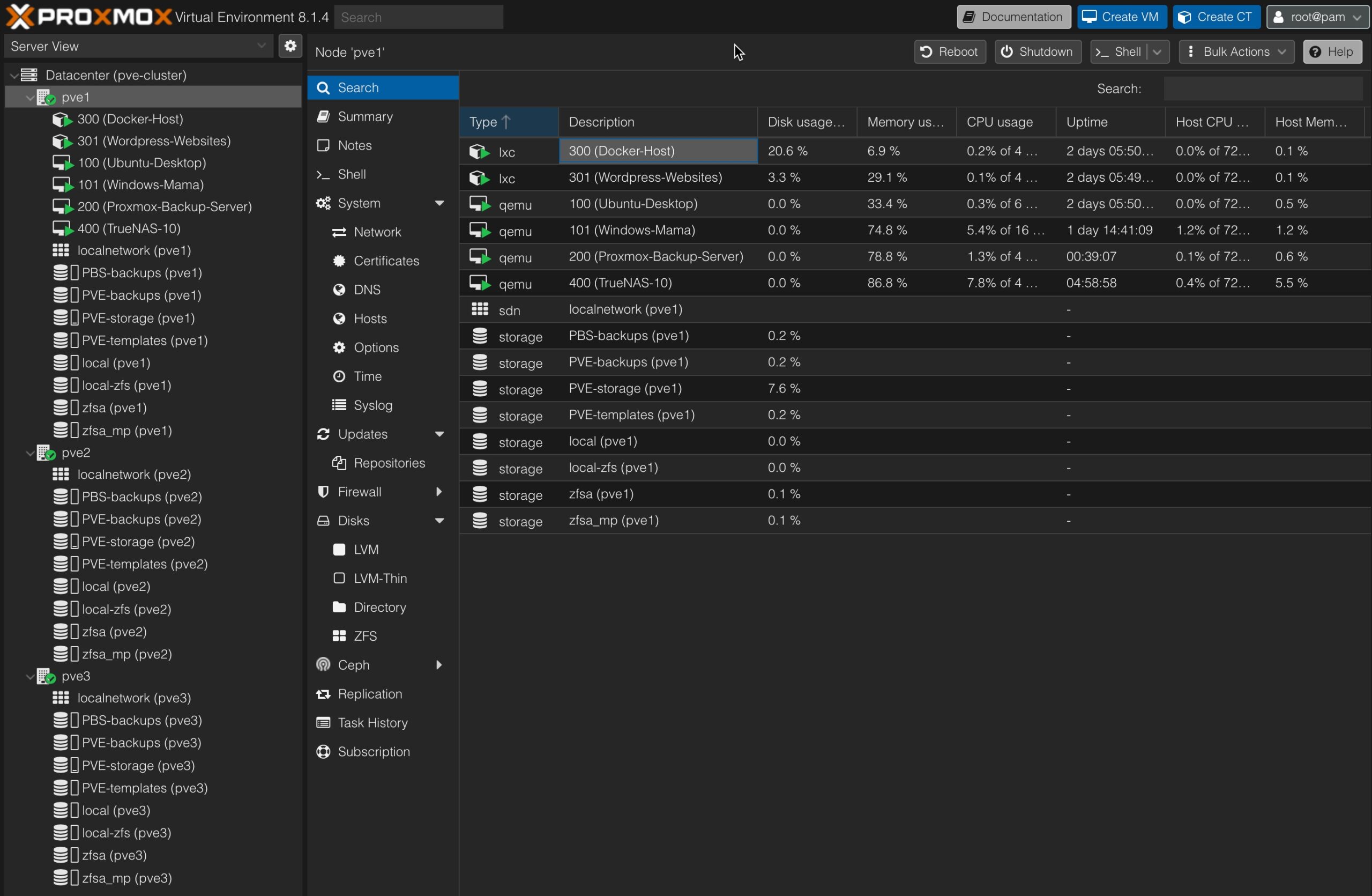Go to Task History section
Screen dimensions: 1372x896
(x=372, y=722)
